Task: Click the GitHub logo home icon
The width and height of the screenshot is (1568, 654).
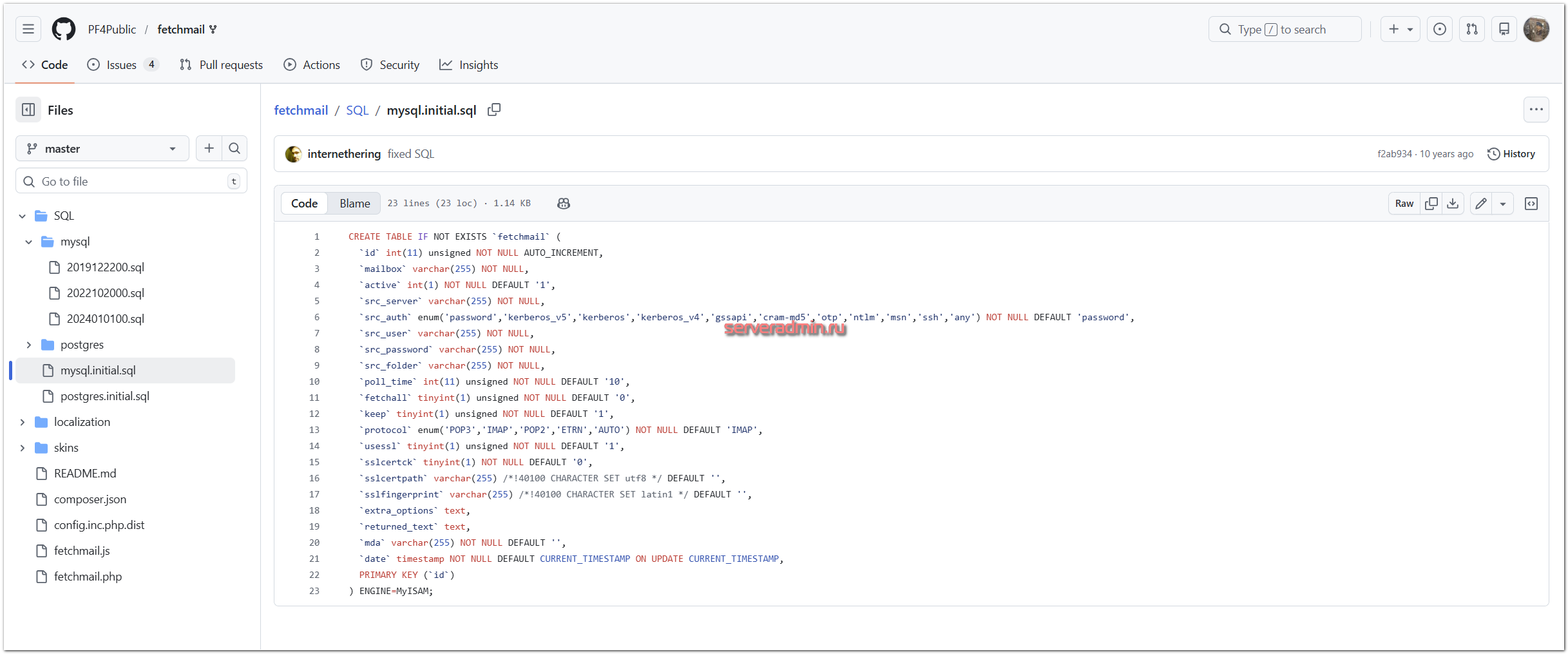Action: pyautogui.click(x=63, y=30)
